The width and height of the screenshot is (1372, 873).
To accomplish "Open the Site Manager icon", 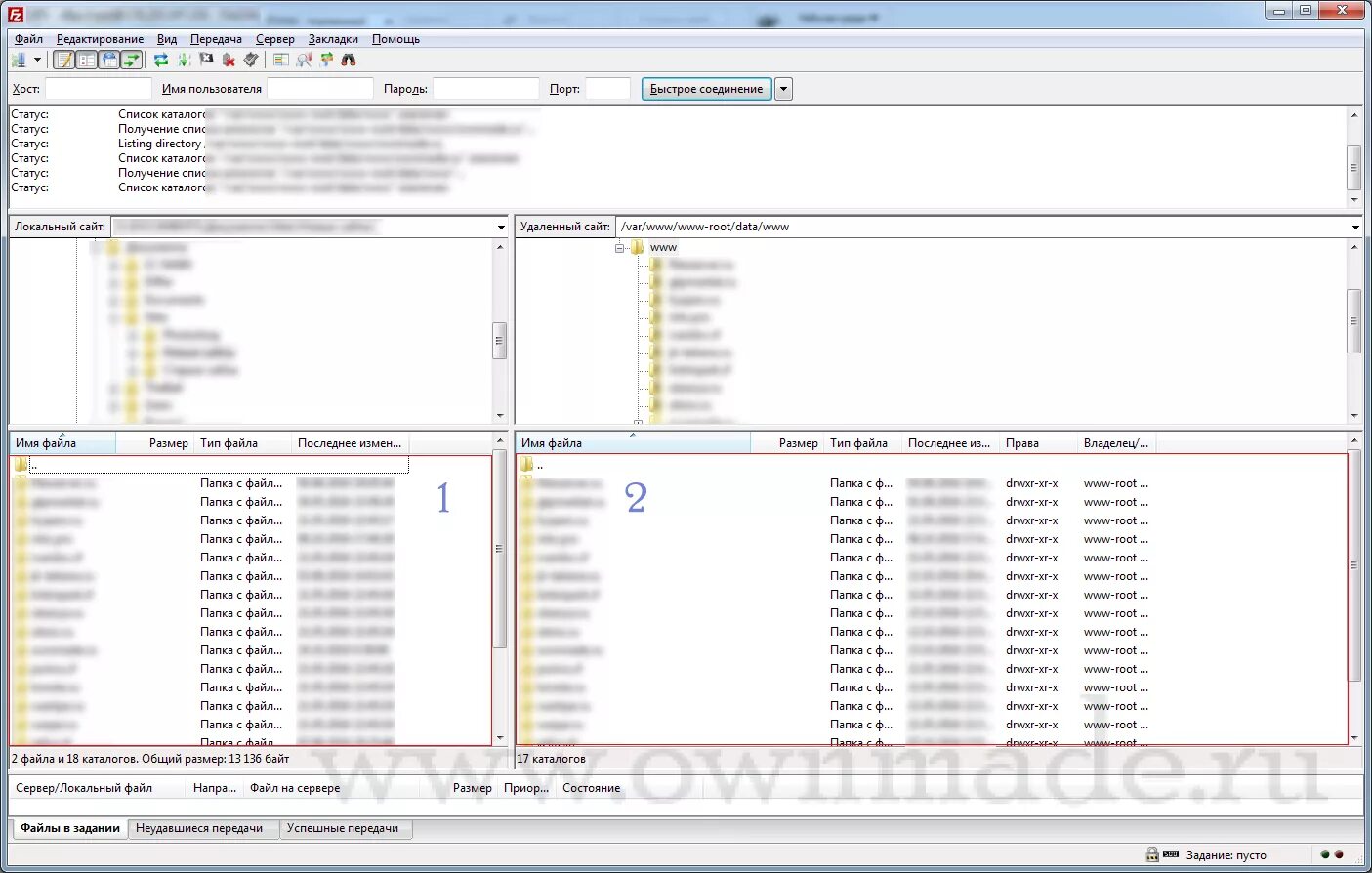I will click(19, 61).
